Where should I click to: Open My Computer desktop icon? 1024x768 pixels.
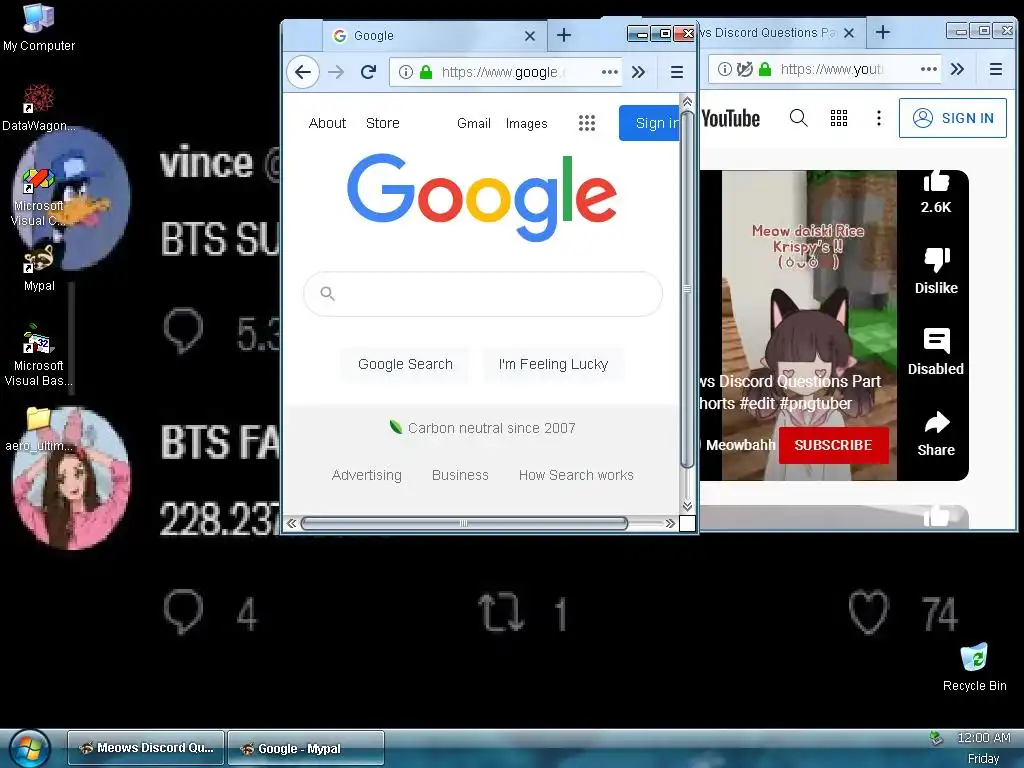tap(38, 27)
